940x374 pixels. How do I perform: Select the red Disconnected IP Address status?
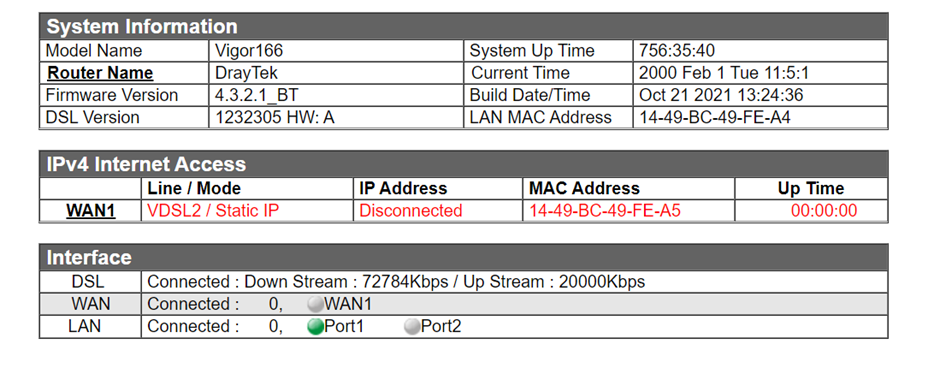[411, 211]
